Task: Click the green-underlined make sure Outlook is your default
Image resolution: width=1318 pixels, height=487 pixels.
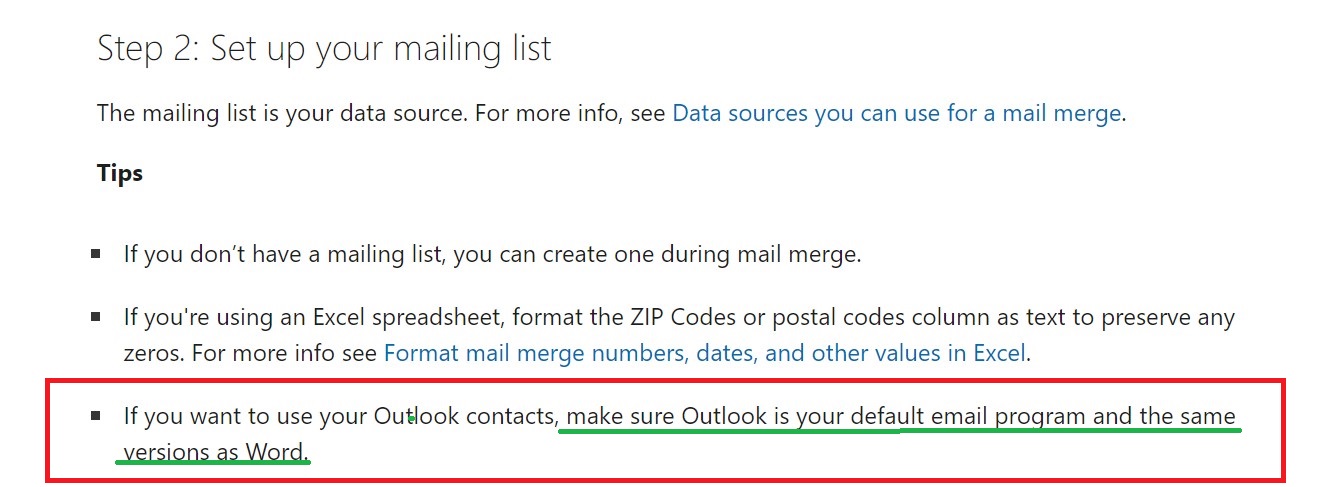Action: point(732,415)
